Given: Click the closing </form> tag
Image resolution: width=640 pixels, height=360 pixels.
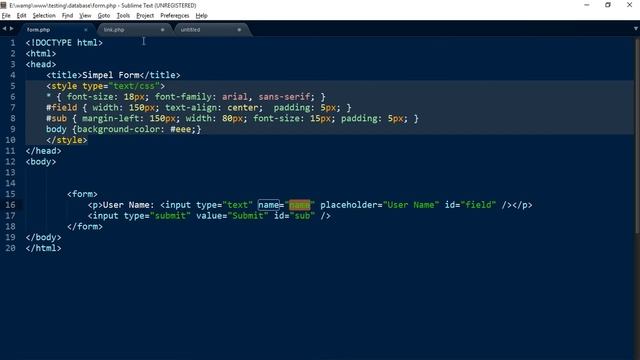Looking at the screenshot, I should pos(85,227).
